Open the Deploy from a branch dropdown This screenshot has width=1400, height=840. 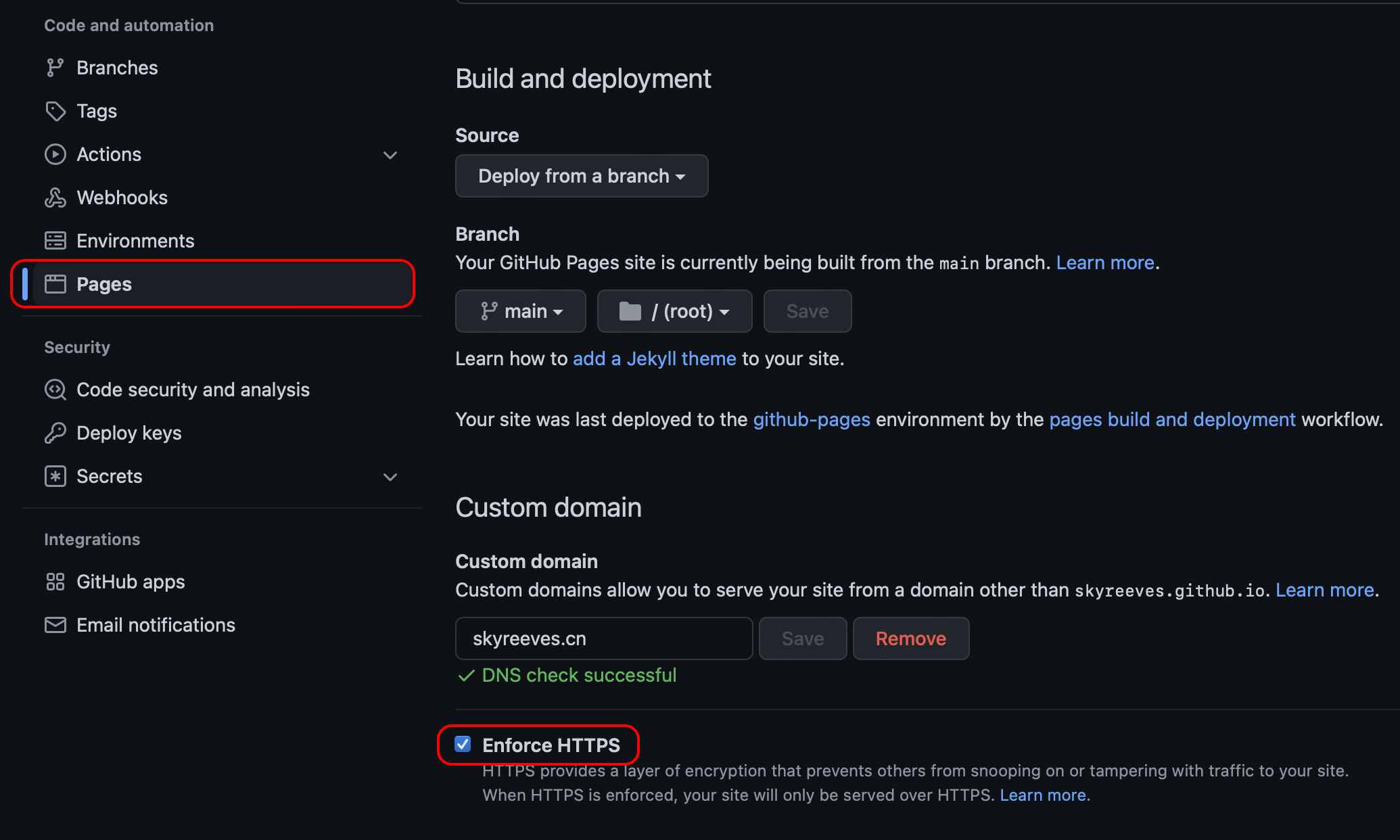[582, 176]
